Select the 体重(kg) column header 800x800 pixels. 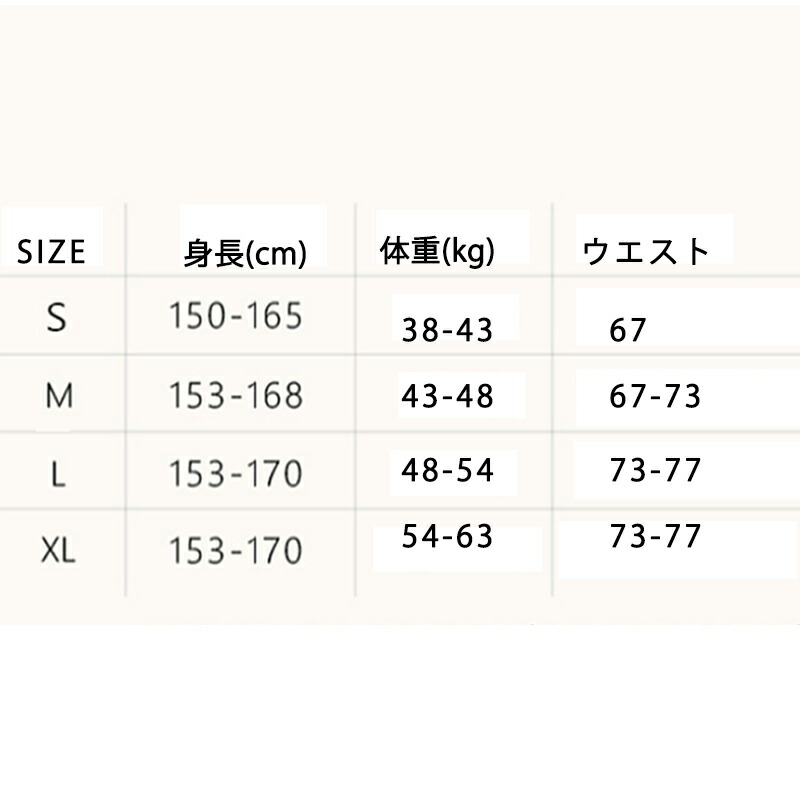click(438, 252)
